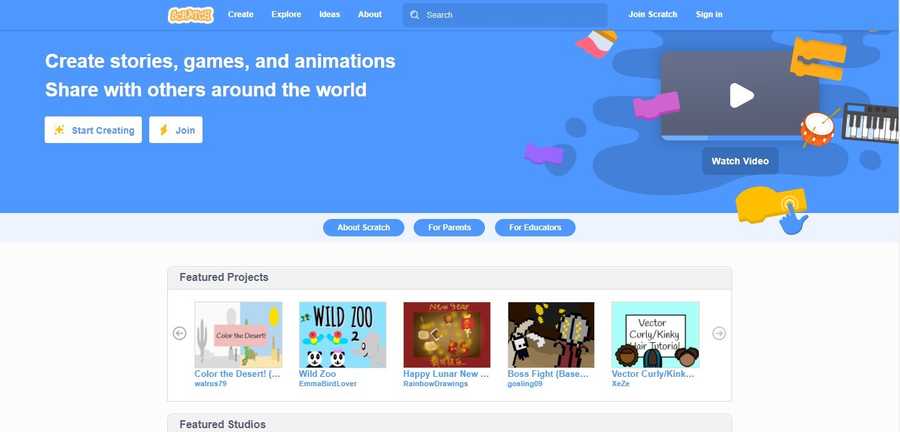Open the Wild Zoo project thumbnail

tap(343, 335)
